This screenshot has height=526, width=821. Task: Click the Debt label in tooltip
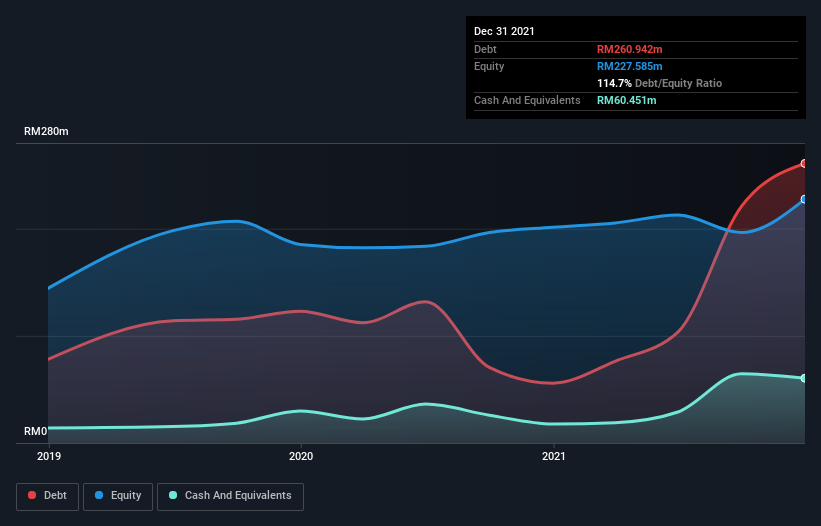(485, 49)
